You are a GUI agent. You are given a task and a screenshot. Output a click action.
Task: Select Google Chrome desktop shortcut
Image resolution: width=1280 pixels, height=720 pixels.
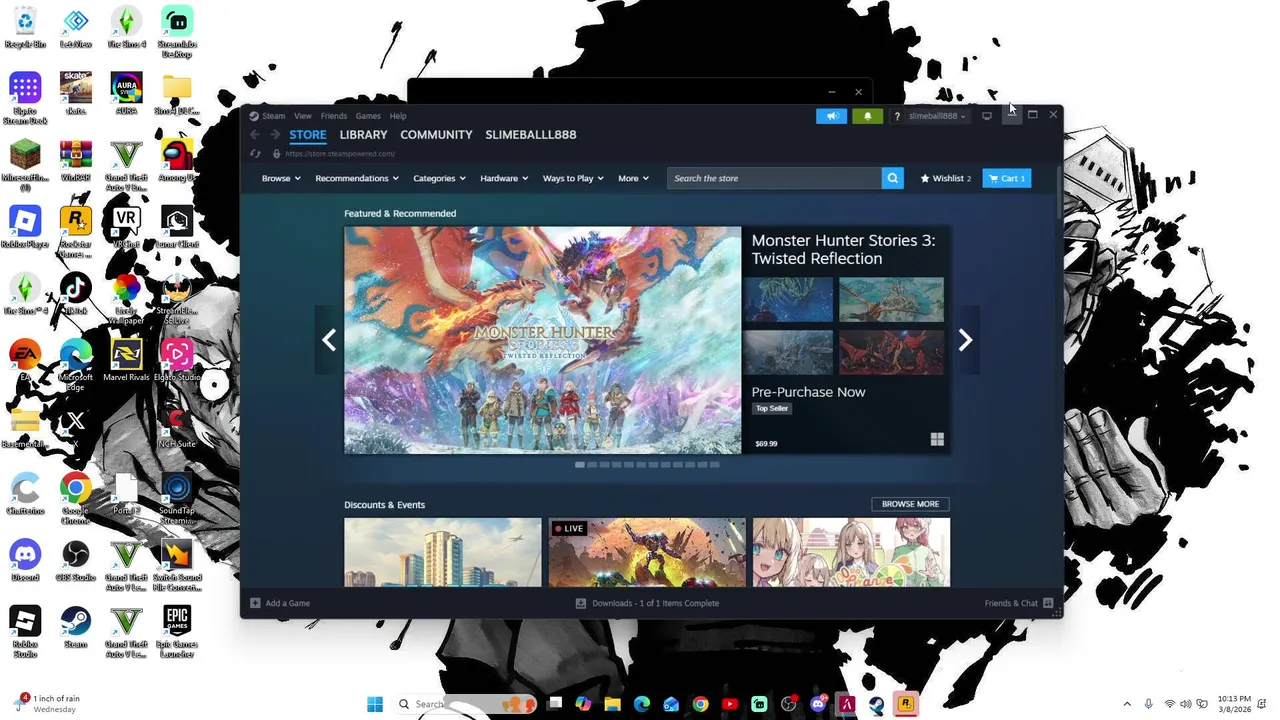tap(76, 498)
